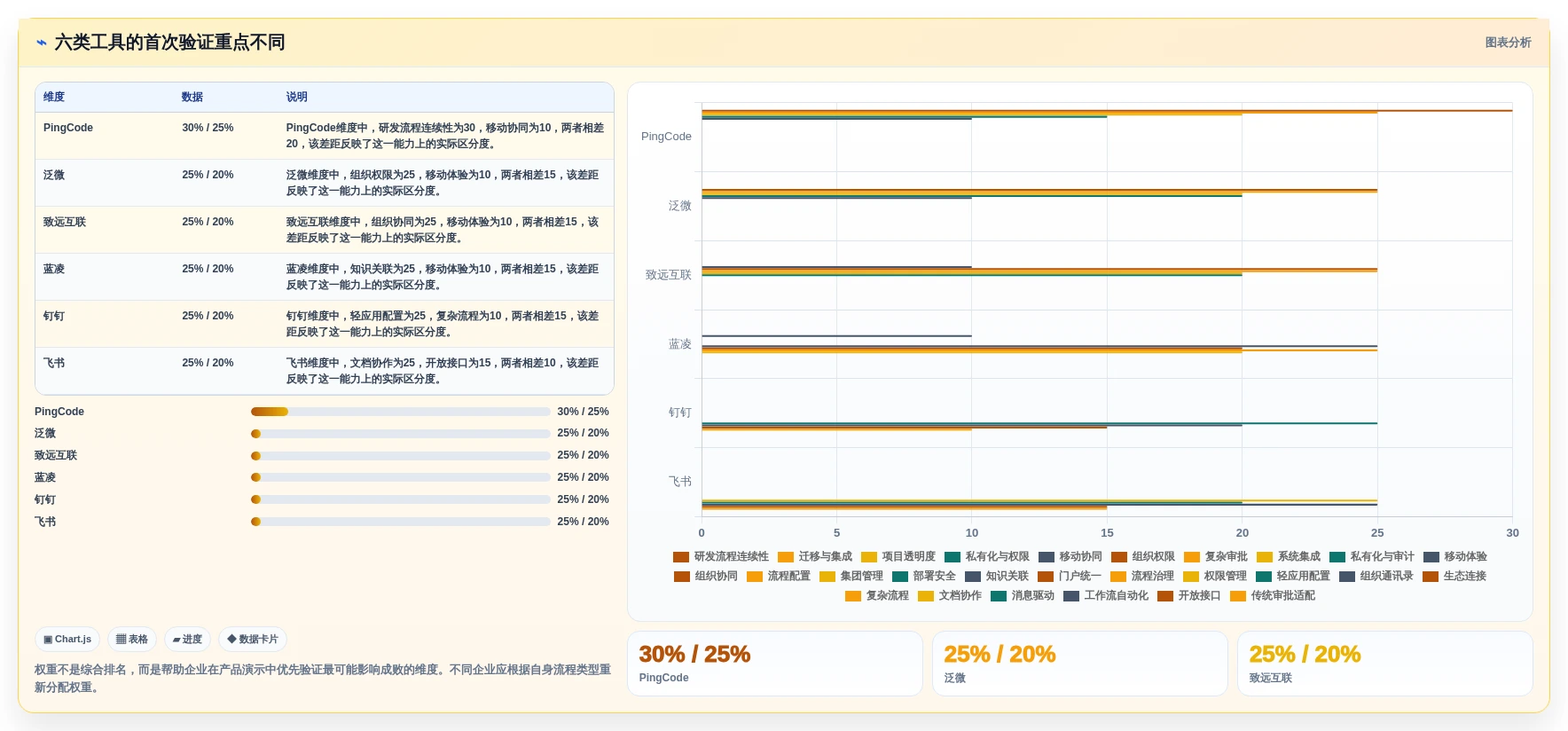Select the 致远互联 cell in the table

[x=65, y=222]
